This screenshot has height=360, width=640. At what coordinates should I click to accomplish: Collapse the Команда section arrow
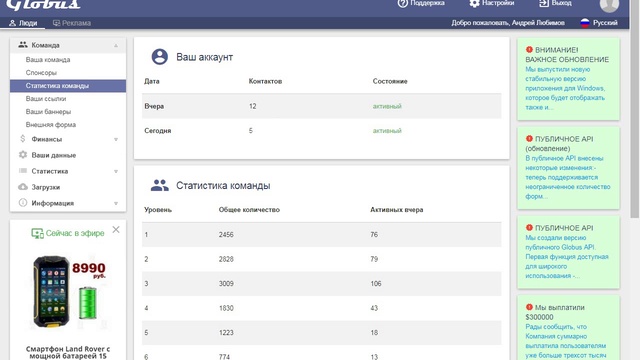tap(116, 45)
